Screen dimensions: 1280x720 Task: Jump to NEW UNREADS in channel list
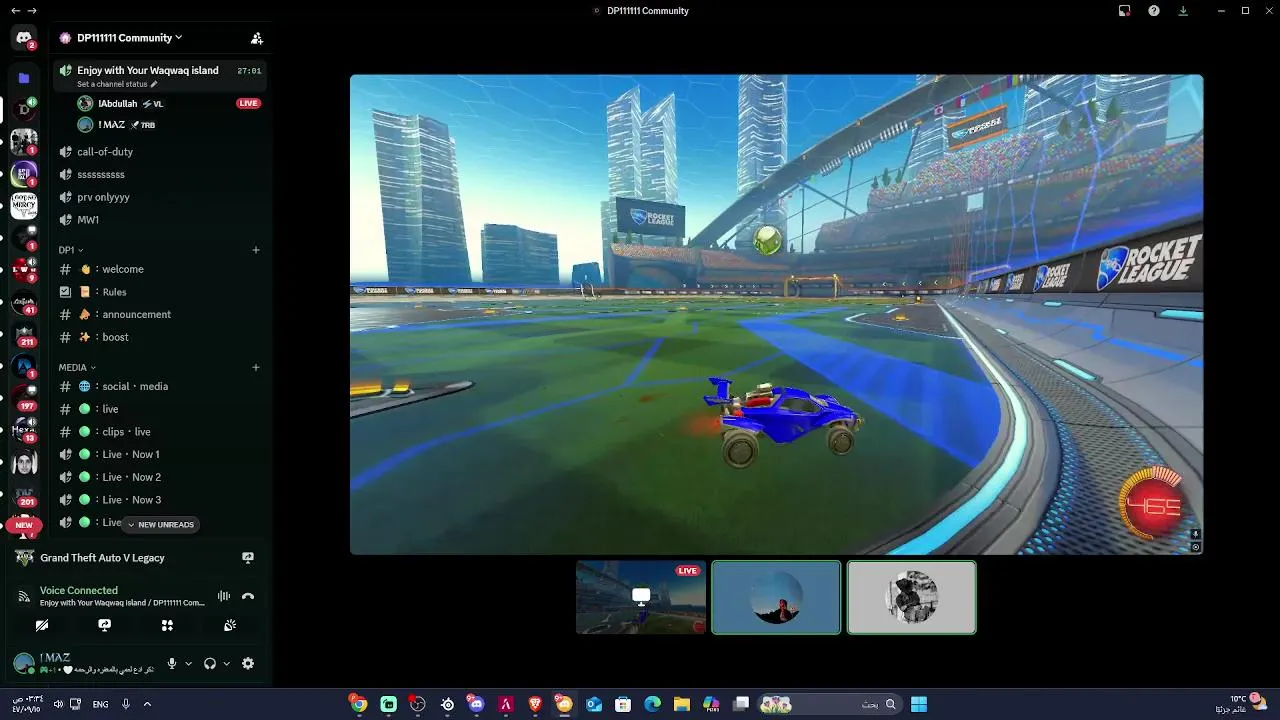point(160,525)
